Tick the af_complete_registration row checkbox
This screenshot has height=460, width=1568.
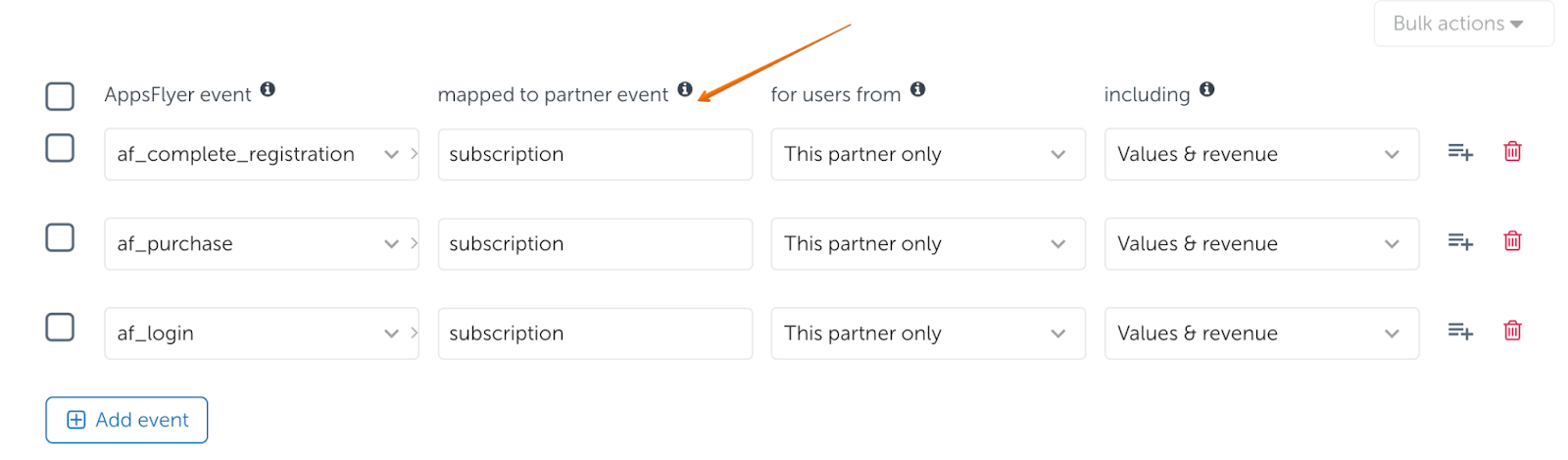pyautogui.click(x=60, y=148)
